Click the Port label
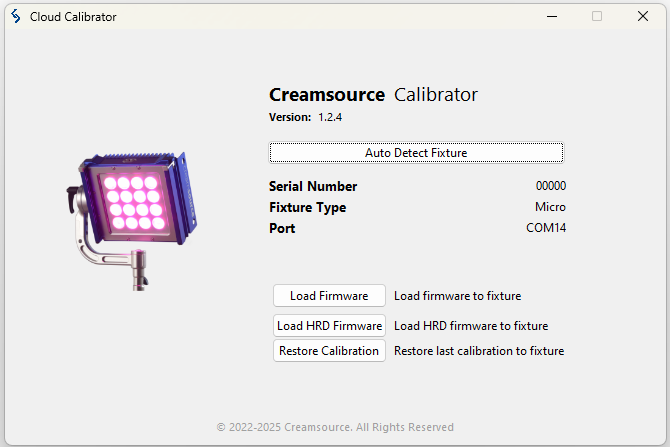Image resolution: width=670 pixels, height=447 pixels. 282,228
